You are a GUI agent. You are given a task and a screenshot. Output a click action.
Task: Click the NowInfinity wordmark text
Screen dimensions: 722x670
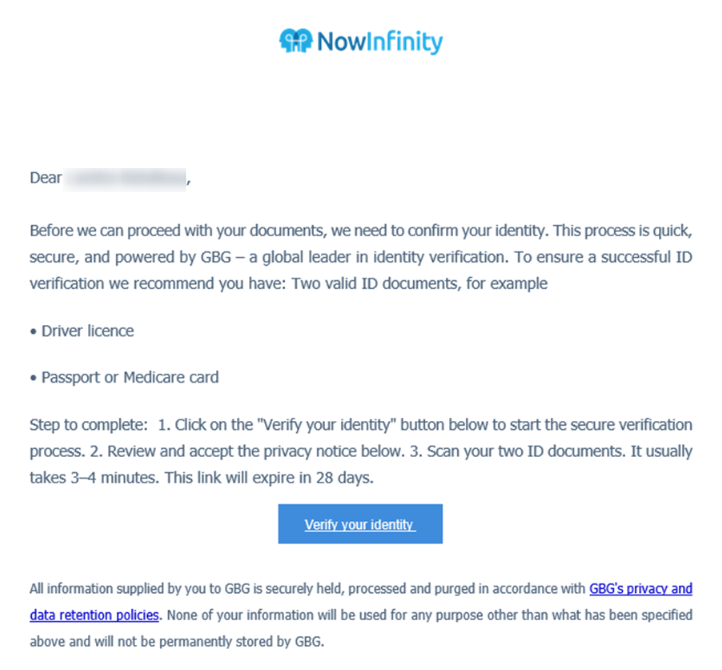[x=380, y=42]
